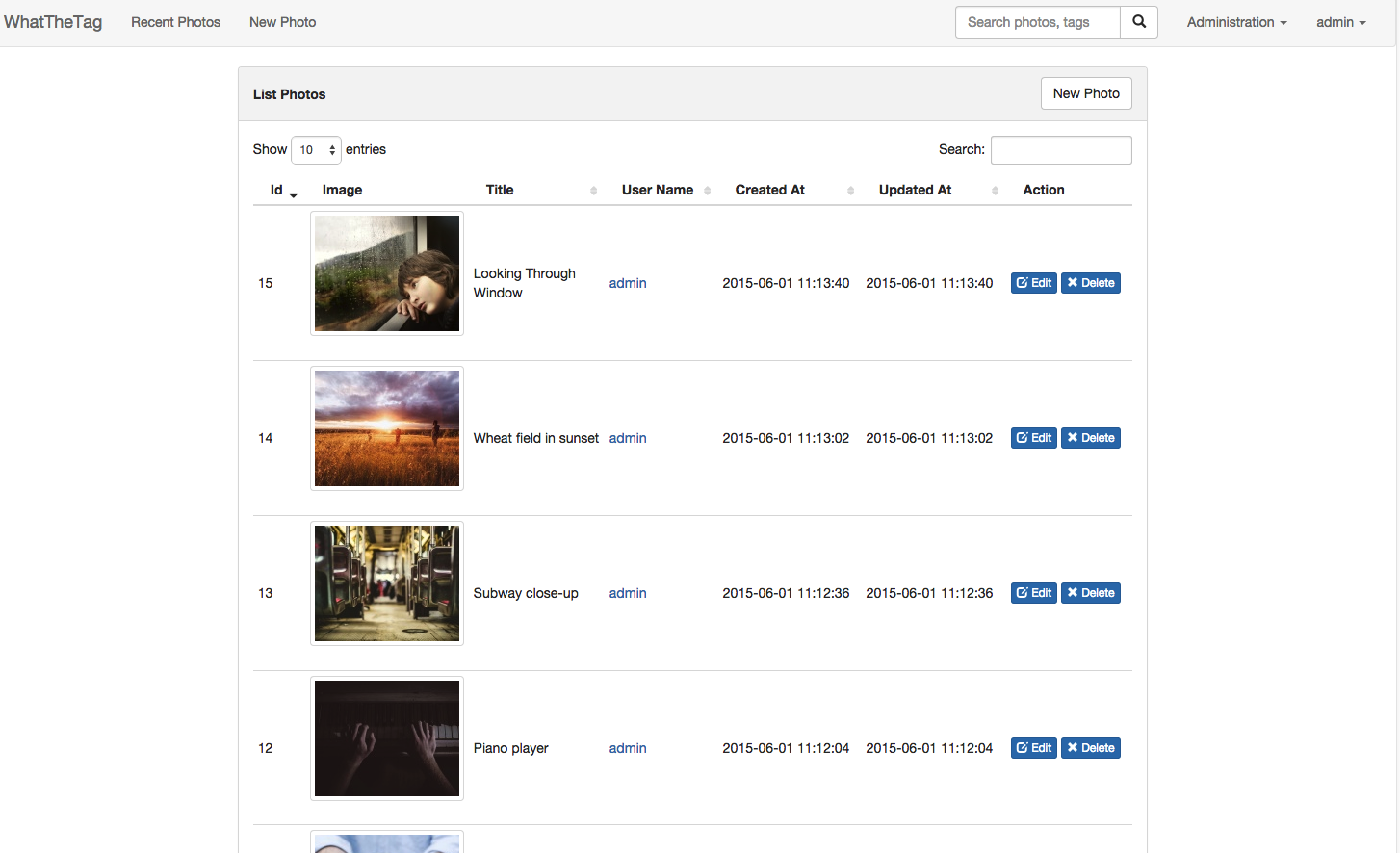
Task: Open the admin user dropdown
Action: pos(1341,22)
